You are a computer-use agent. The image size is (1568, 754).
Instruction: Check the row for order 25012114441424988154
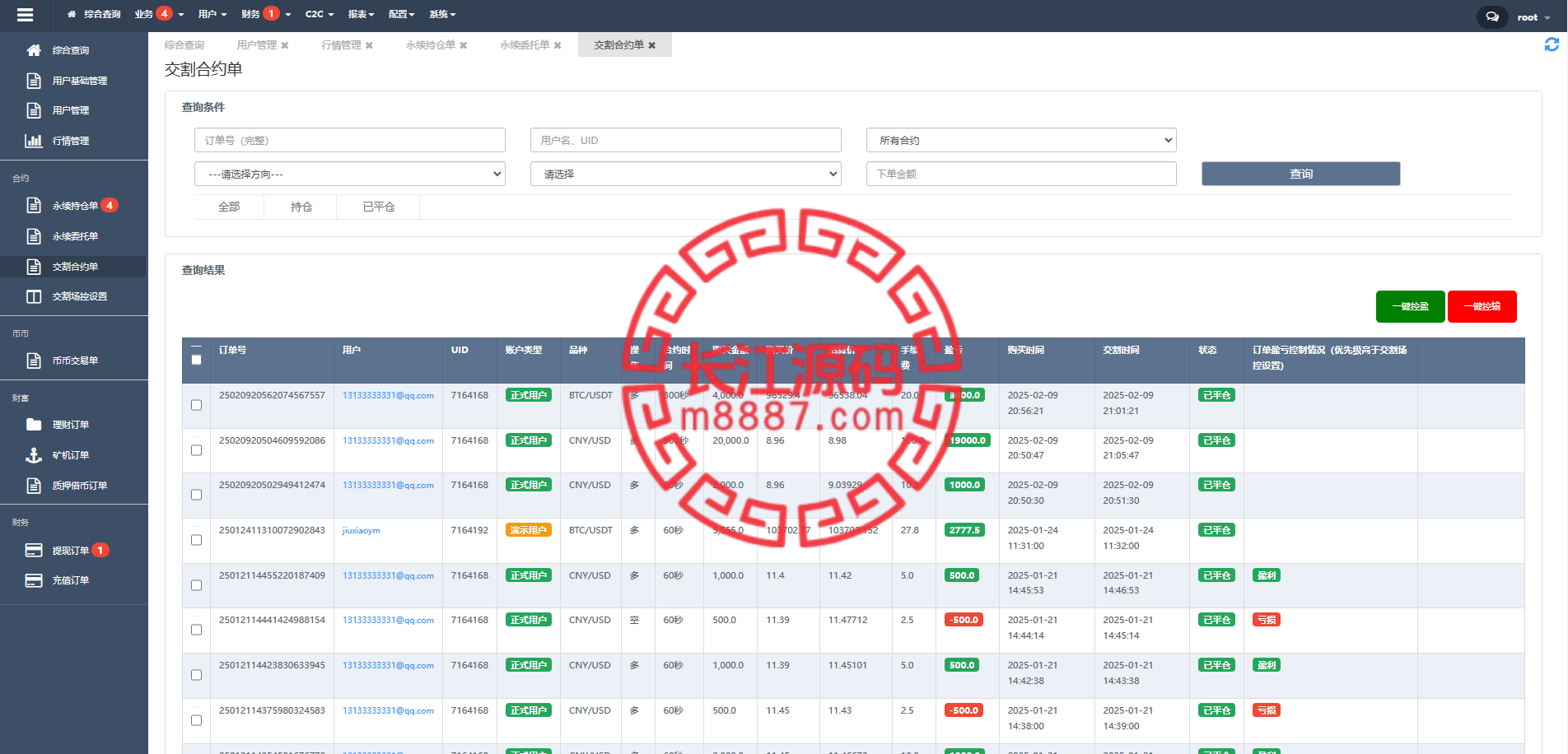pos(196,630)
